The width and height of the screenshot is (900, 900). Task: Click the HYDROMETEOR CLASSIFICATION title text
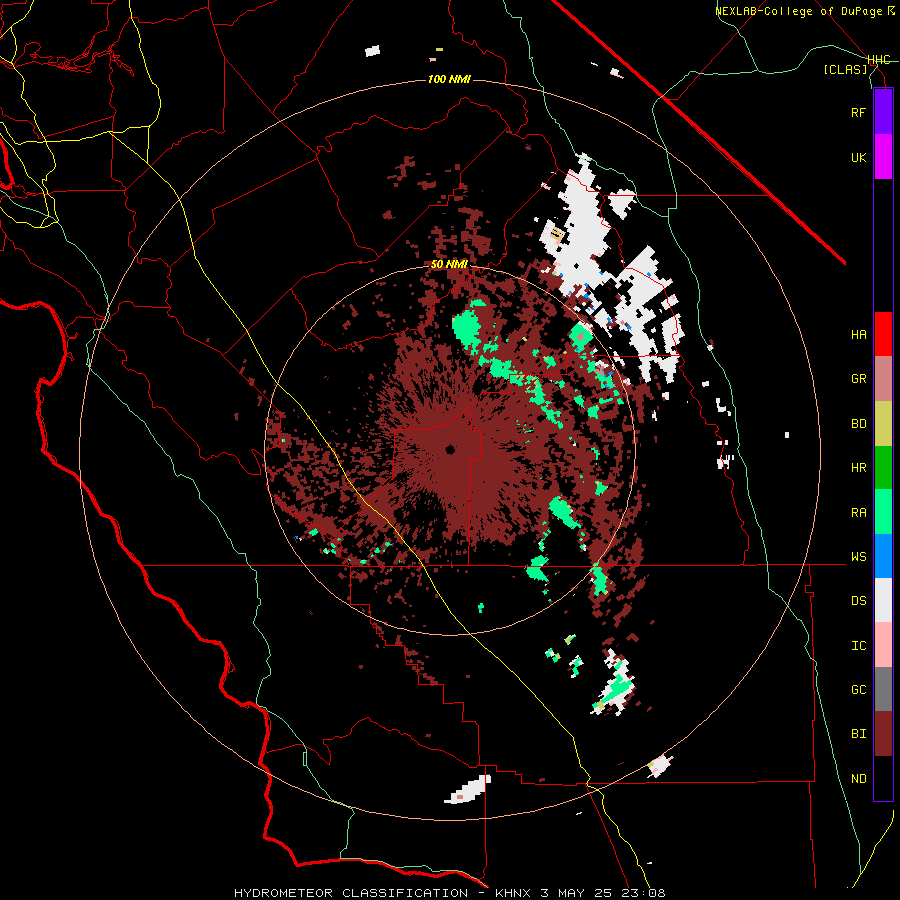tap(351, 893)
